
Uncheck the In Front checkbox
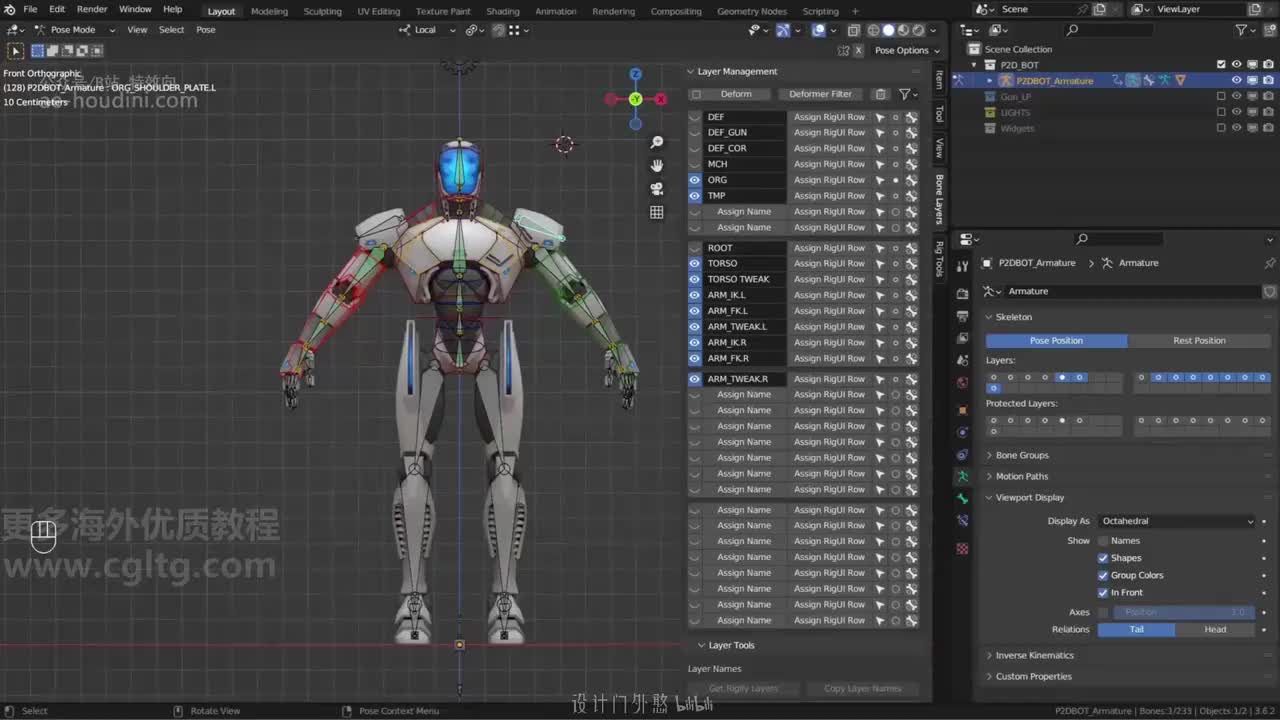tap(1103, 593)
